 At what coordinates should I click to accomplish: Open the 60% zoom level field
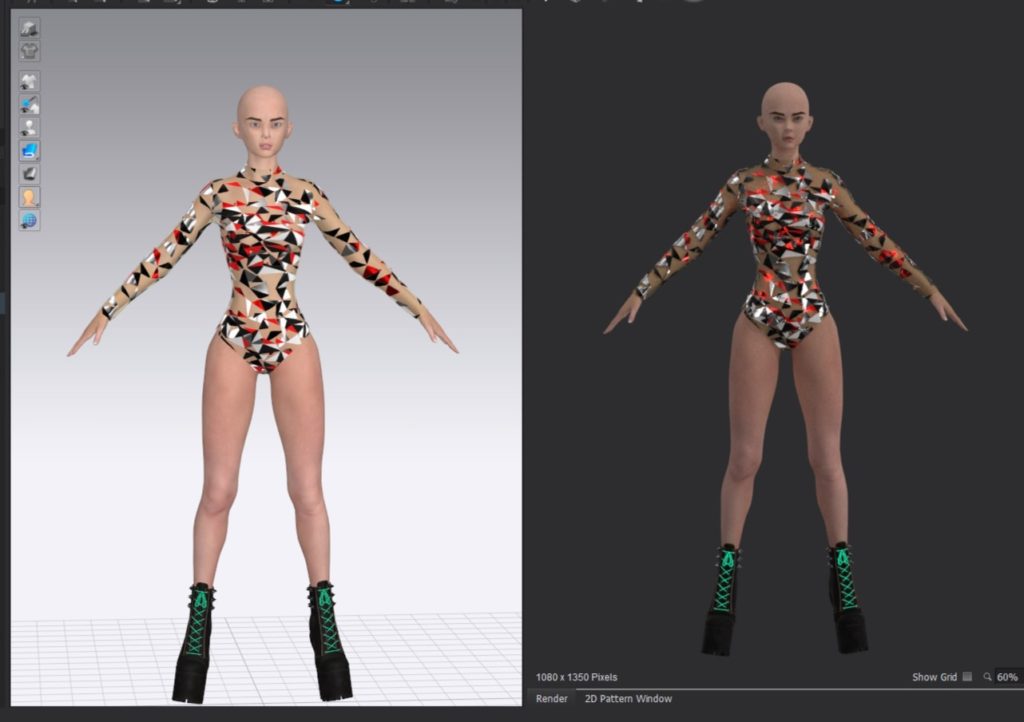[1007, 677]
